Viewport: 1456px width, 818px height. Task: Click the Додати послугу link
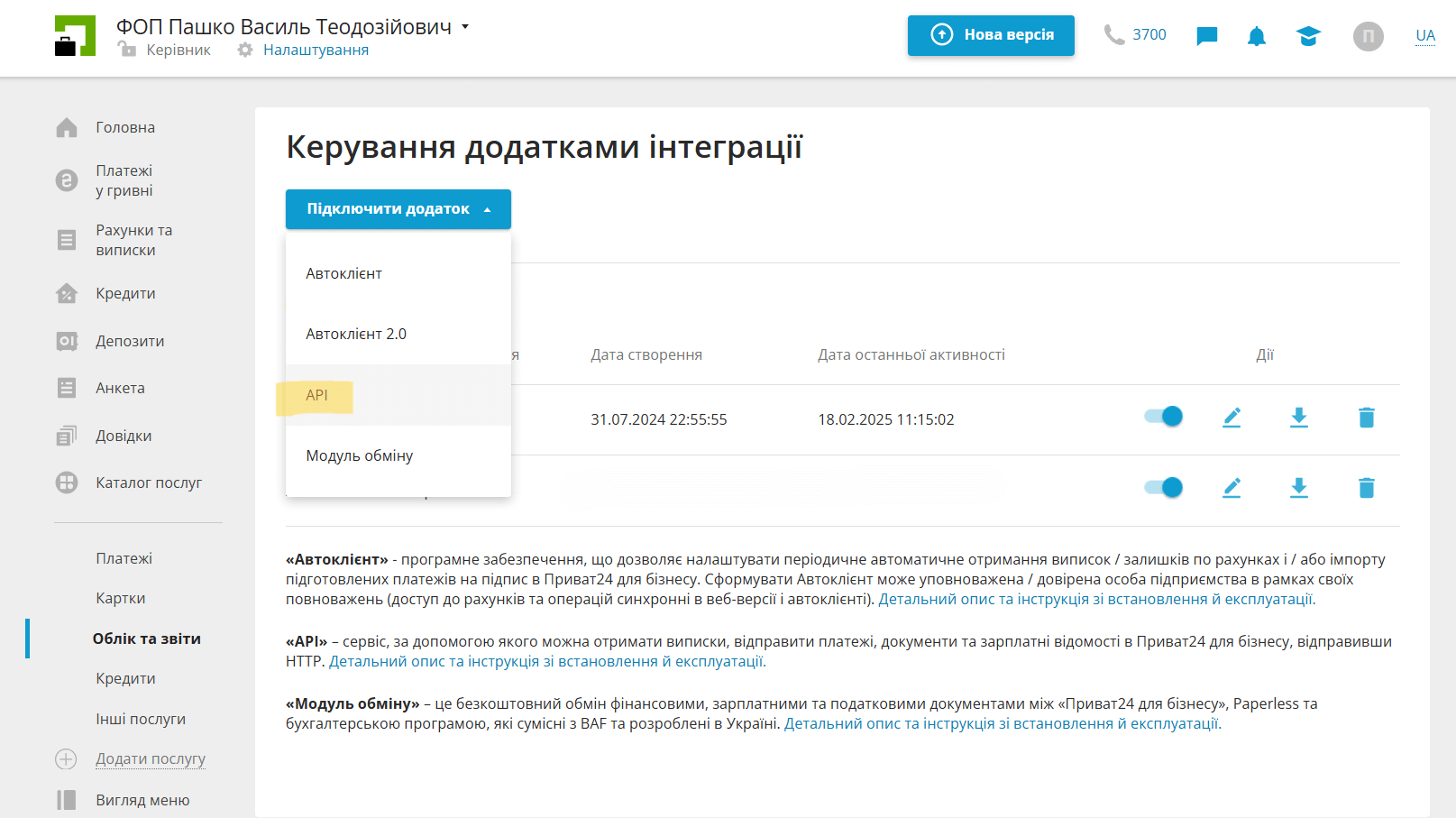pos(151,759)
